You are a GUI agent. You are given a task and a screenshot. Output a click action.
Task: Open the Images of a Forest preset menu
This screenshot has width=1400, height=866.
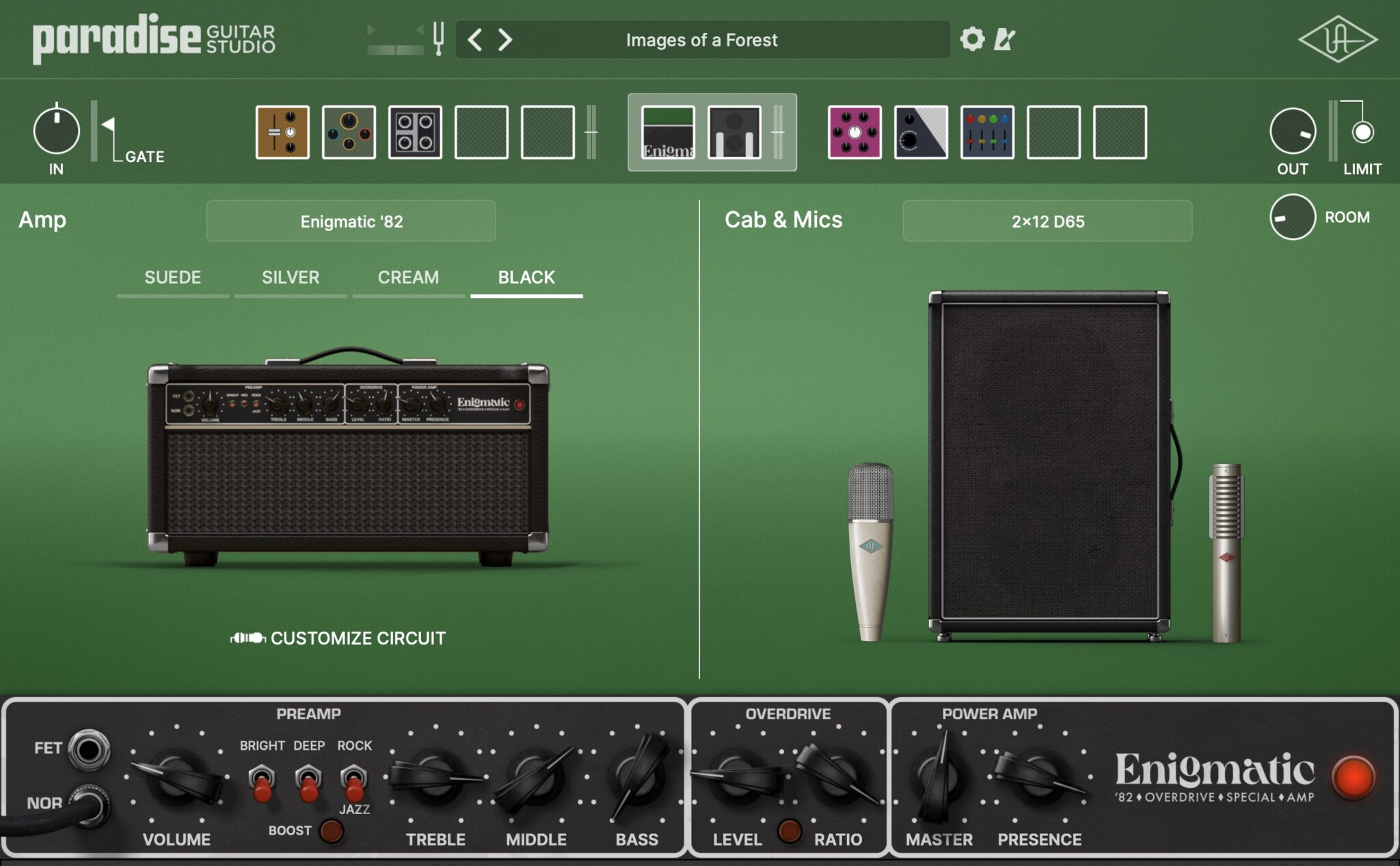(701, 40)
